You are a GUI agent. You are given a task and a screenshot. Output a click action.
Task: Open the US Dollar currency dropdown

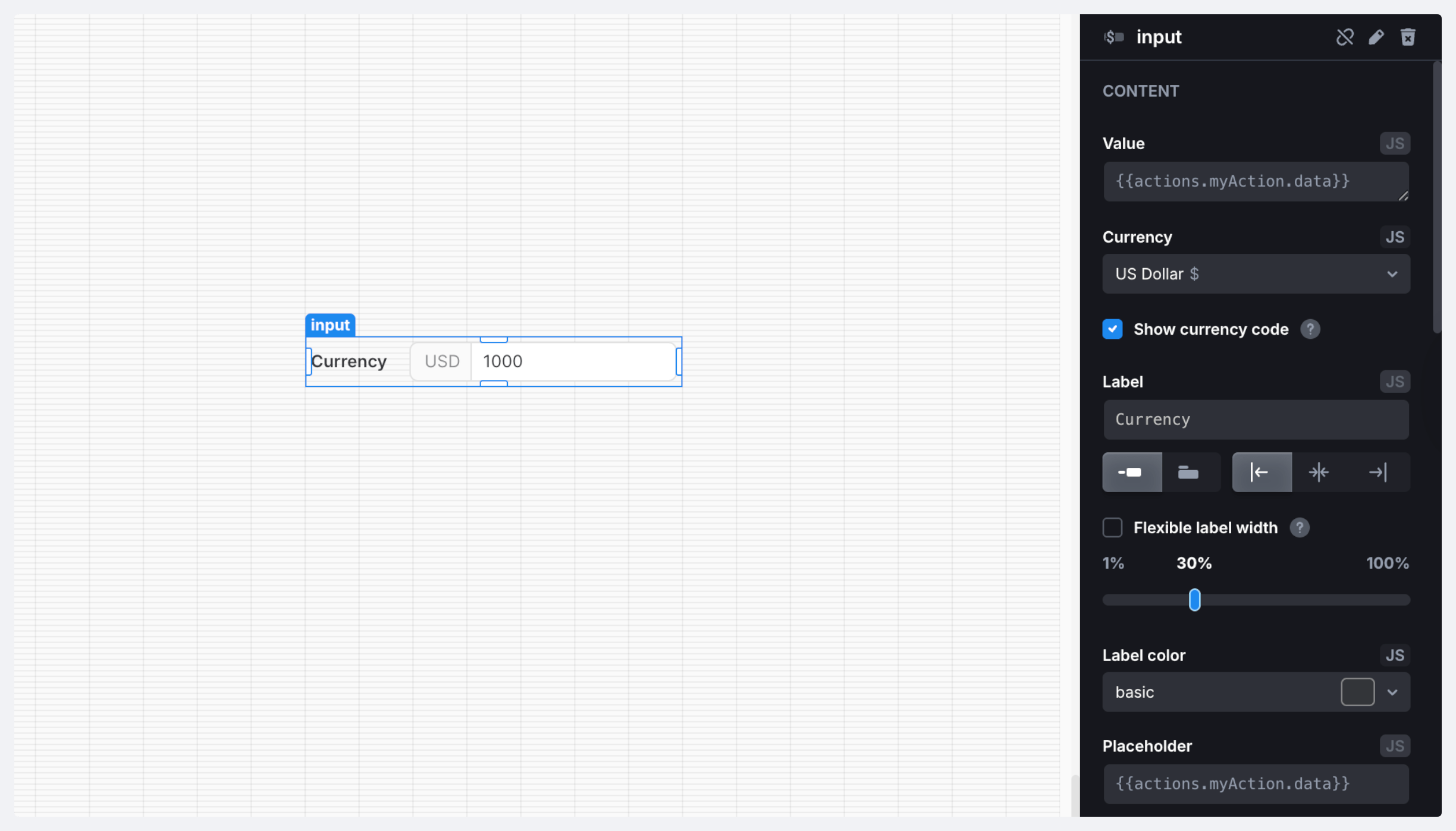(1256, 274)
